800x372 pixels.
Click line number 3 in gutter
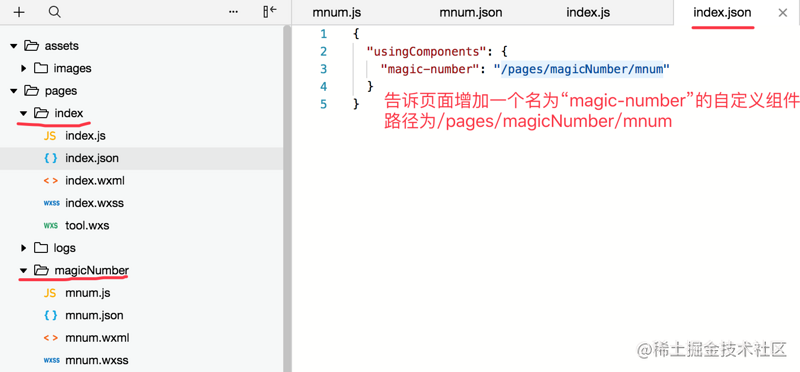point(323,69)
